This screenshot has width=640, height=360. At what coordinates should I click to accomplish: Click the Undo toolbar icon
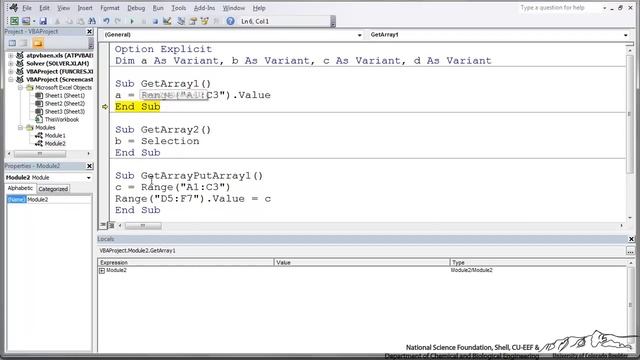coord(106,21)
